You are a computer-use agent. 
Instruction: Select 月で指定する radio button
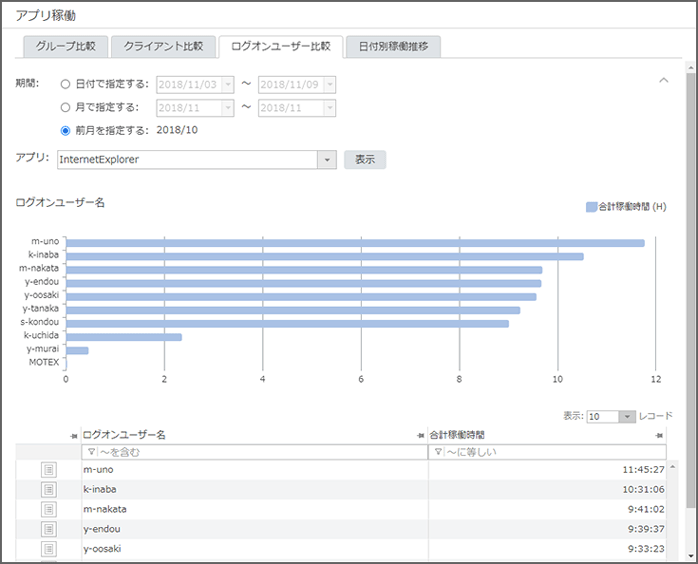coord(65,107)
